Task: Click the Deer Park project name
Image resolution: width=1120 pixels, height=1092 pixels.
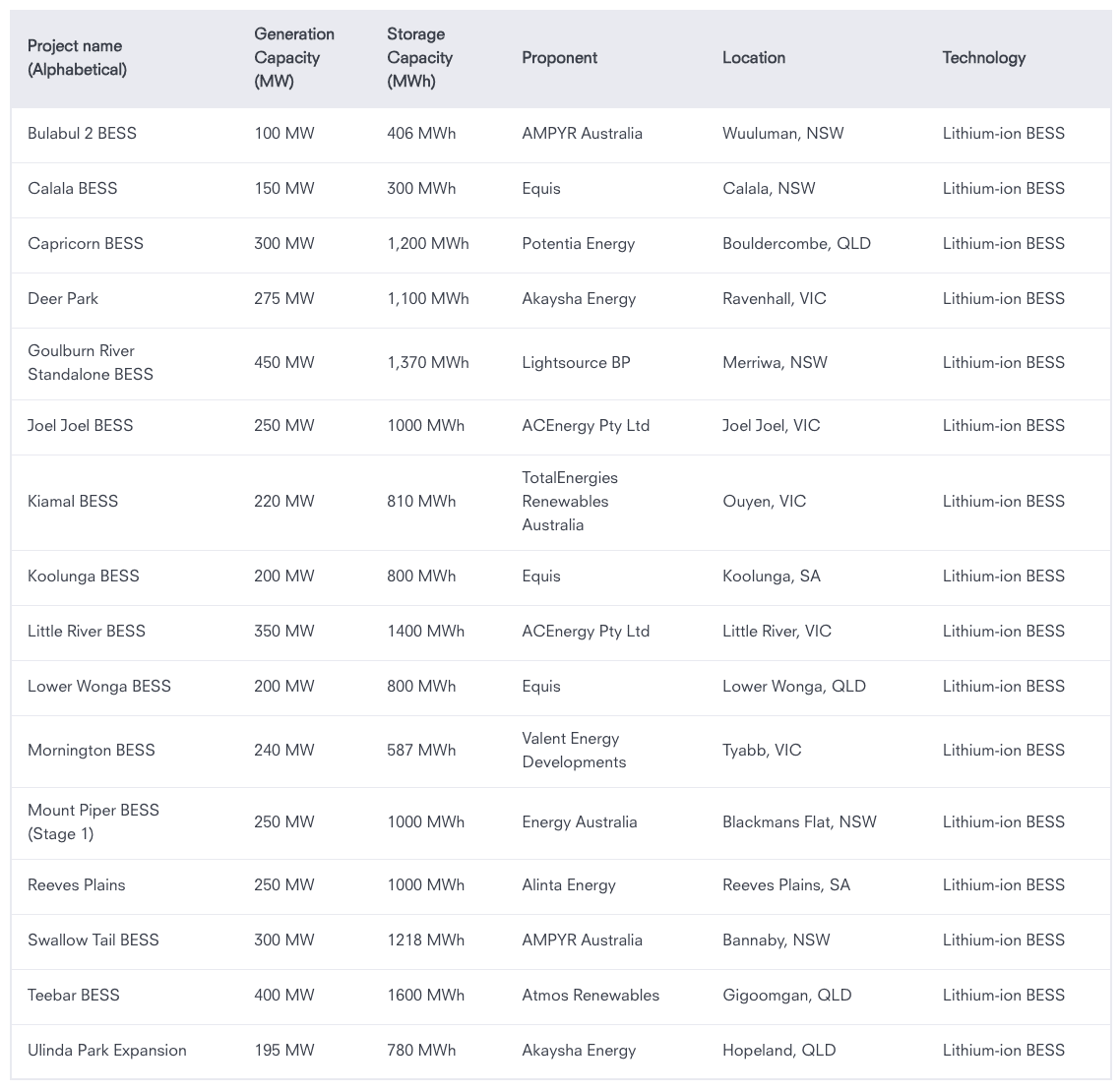Action: point(63,299)
